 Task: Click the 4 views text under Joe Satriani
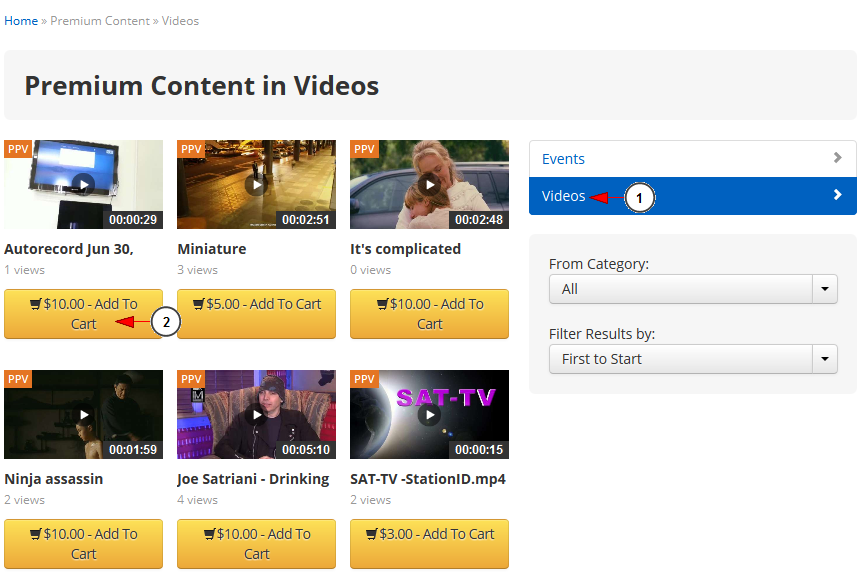pyautogui.click(x=197, y=500)
